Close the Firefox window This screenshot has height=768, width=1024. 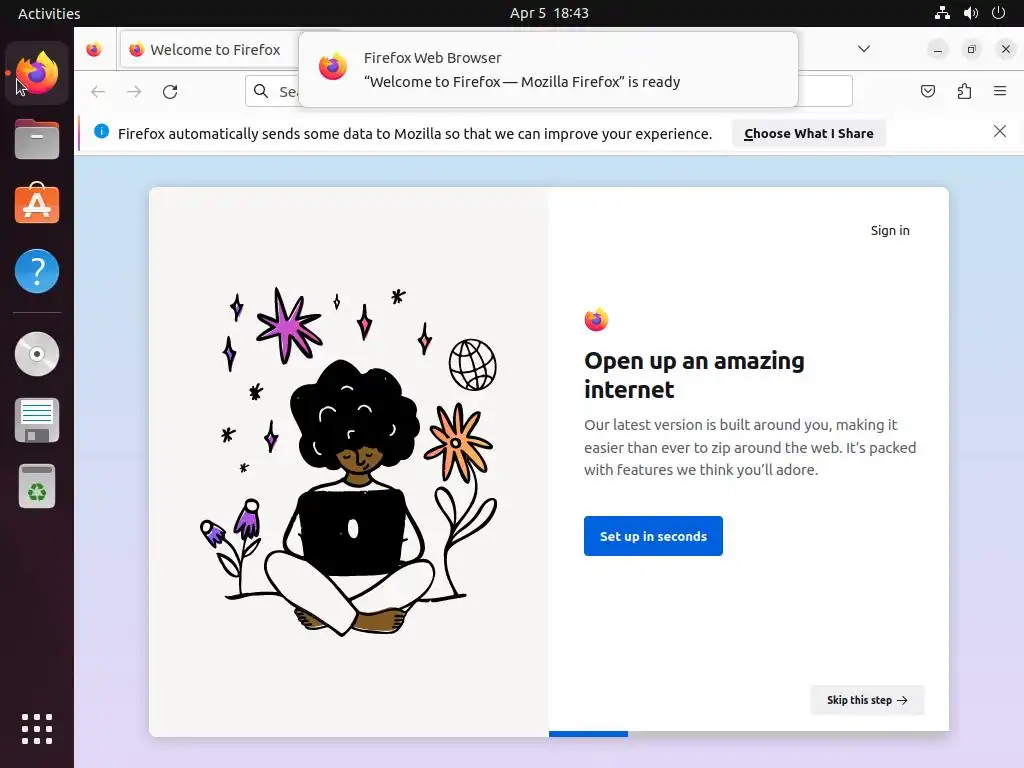tap(1006, 50)
